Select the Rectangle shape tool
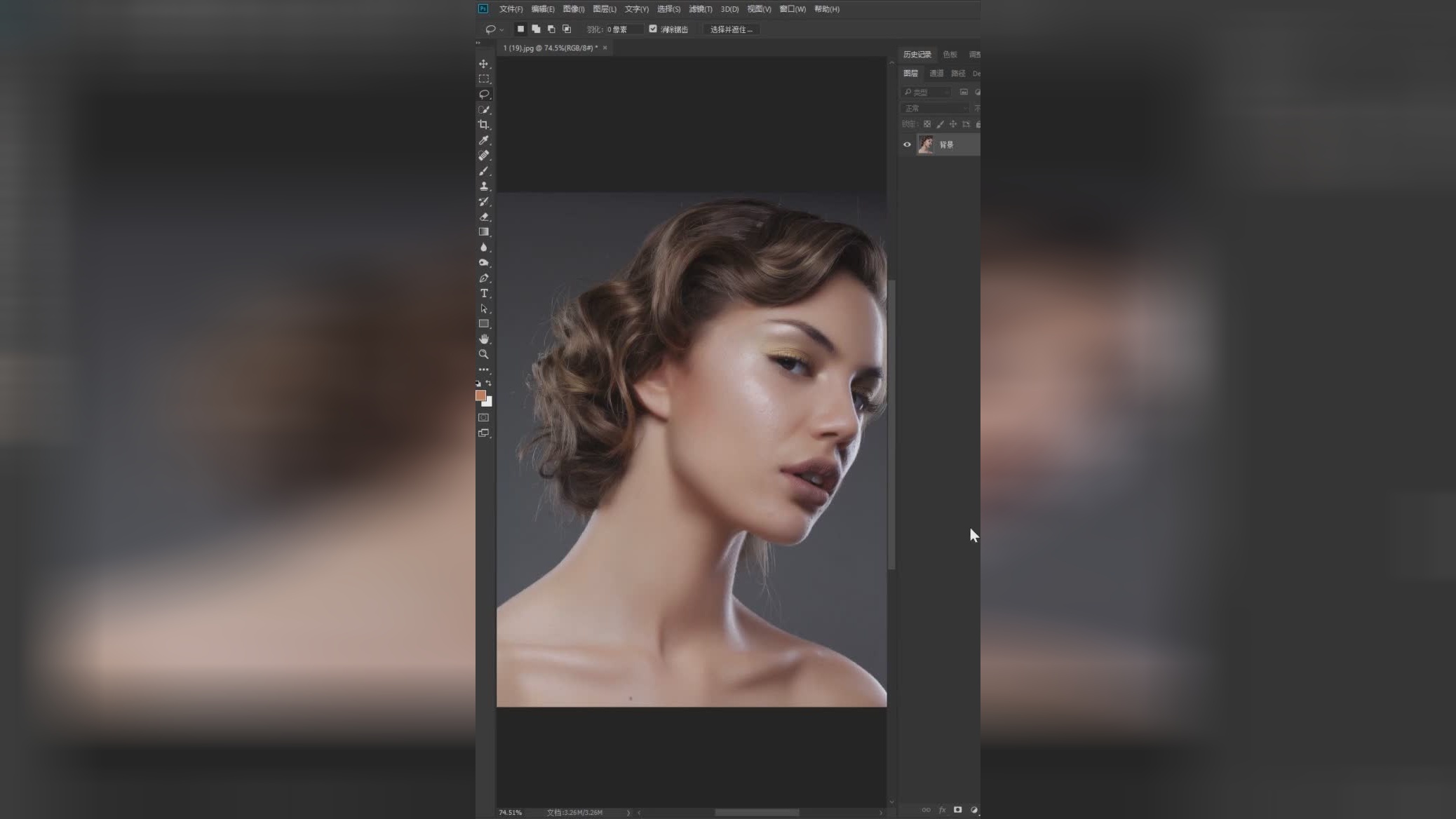This screenshot has height=819, width=1456. point(484,324)
